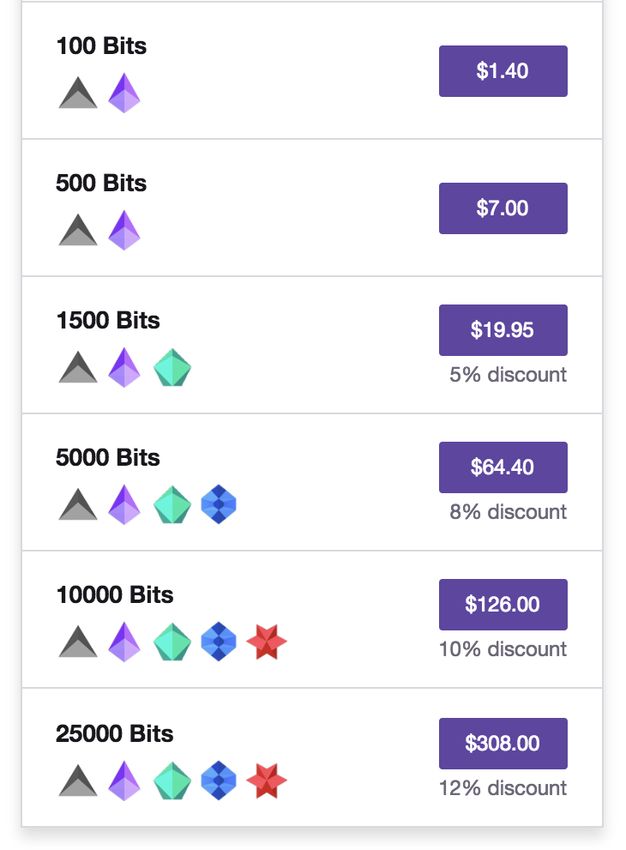Buy 100 Bits for $1.40

[503, 71]
